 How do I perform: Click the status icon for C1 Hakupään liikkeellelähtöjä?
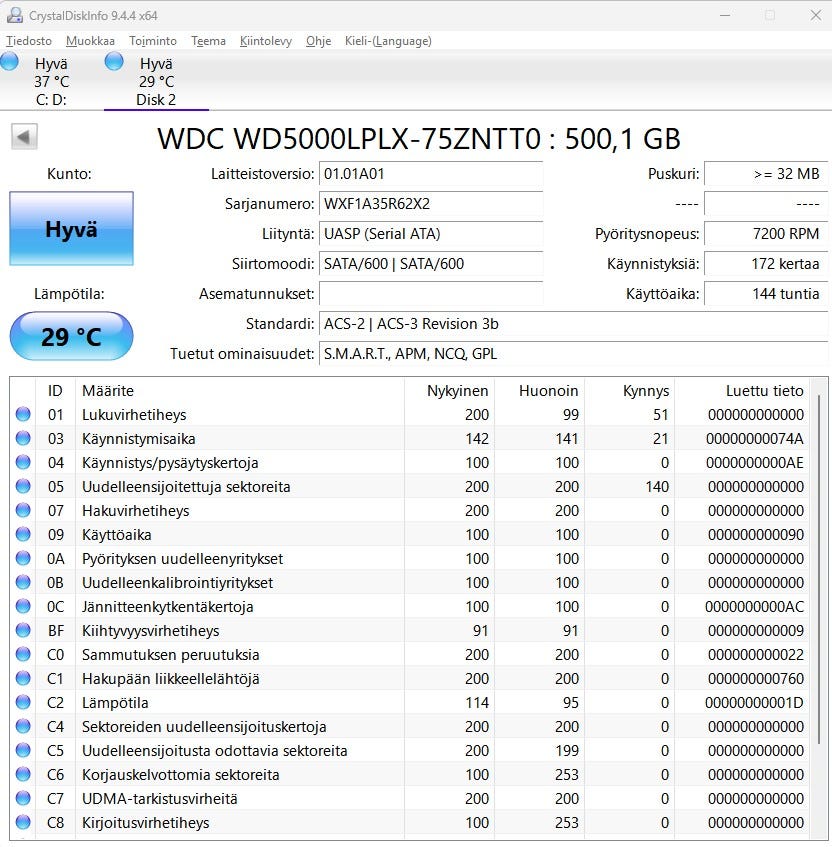23,678
